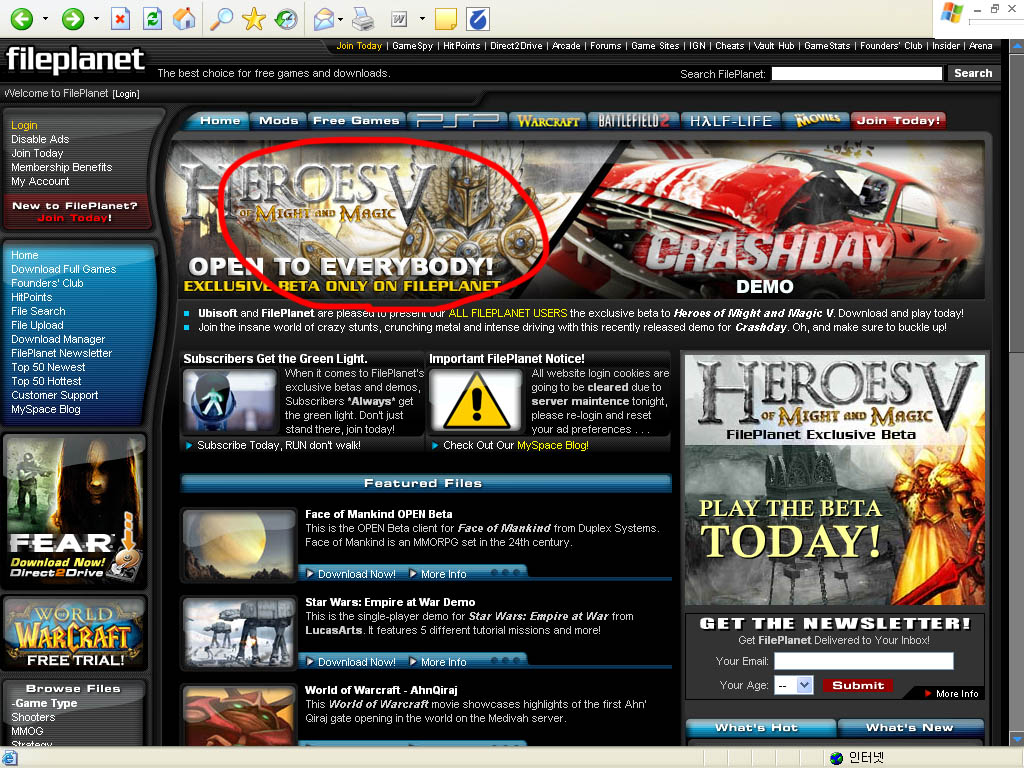Open the Search magnifier in toolbar

pyautogui.click(x=221, y=19)
